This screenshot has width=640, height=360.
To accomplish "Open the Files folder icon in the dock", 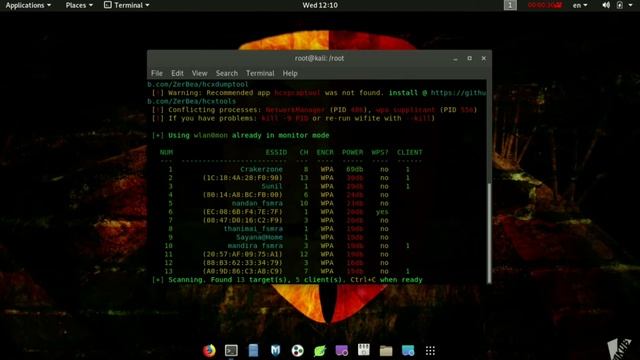I will coord(386,351).
